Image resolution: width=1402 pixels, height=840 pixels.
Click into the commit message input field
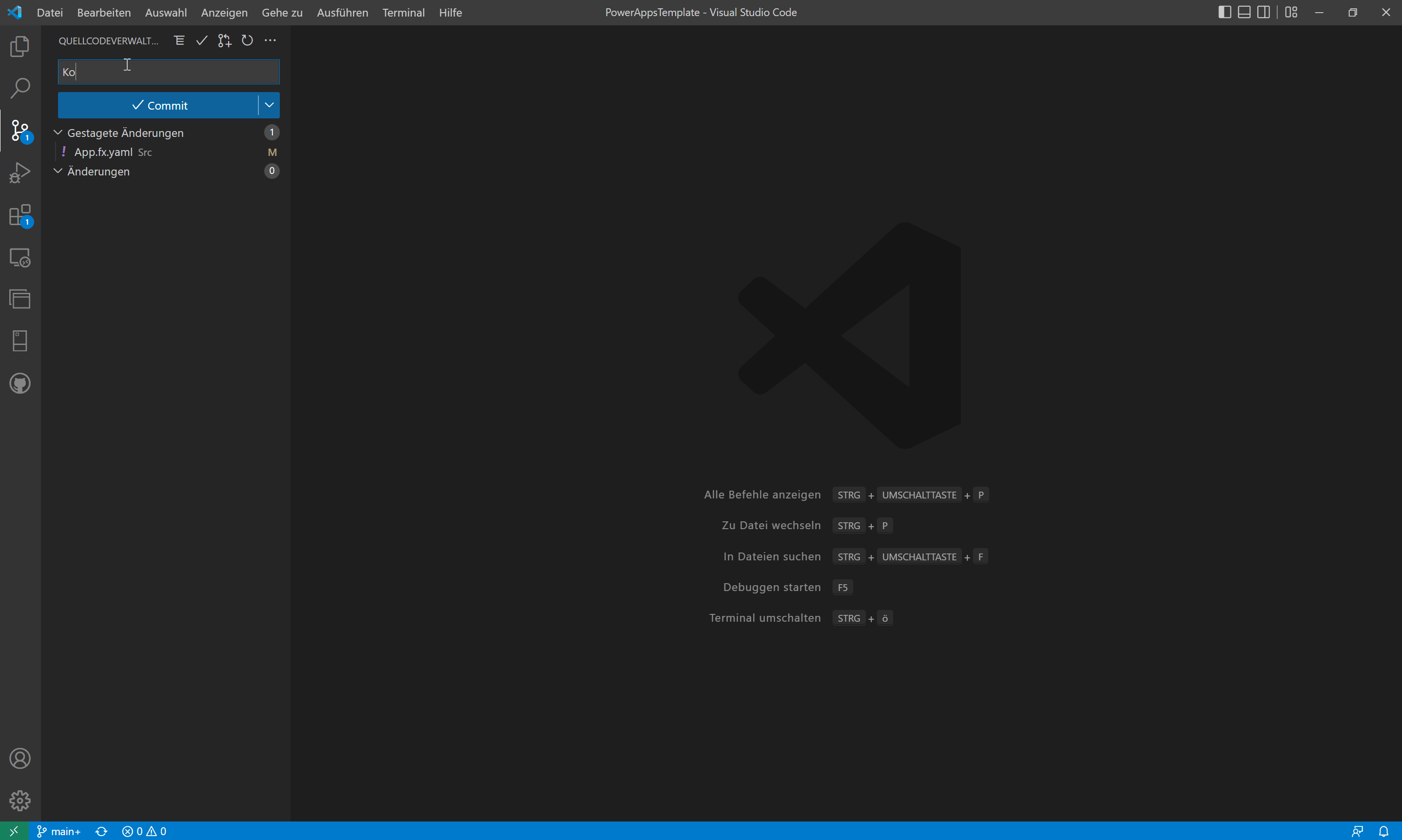(169, 72)
